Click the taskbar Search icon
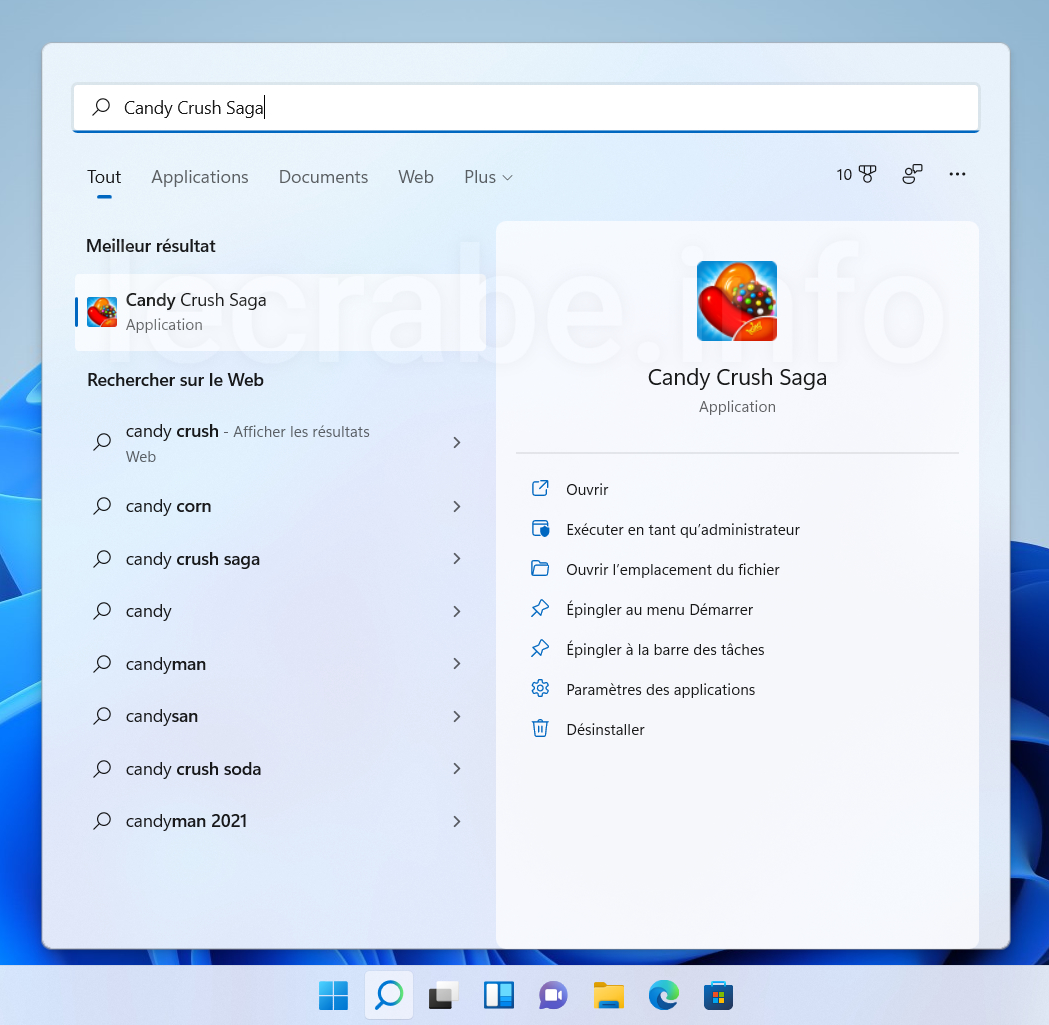Image resolution: width=1049 pixels, height=1025 pixels. click(389, 996)
